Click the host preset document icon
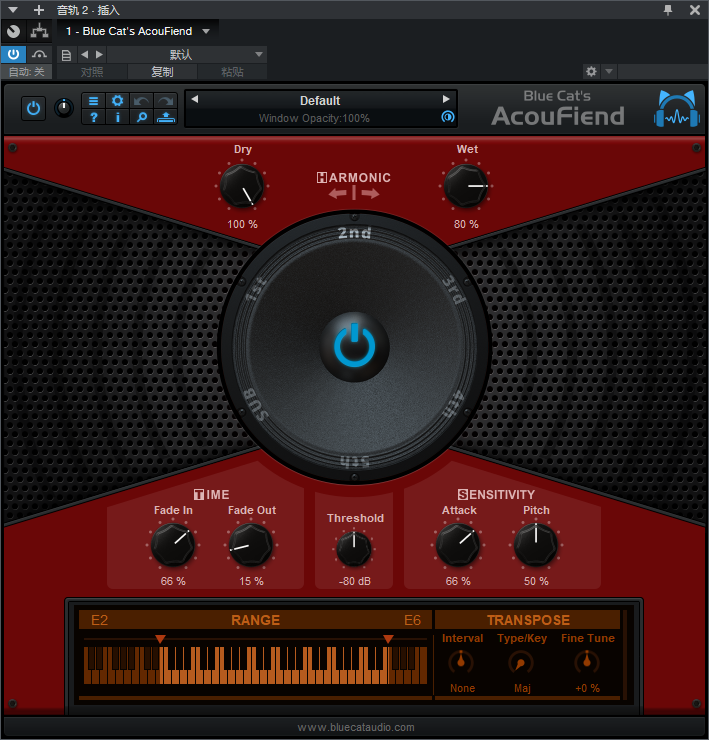 (66, 55)
